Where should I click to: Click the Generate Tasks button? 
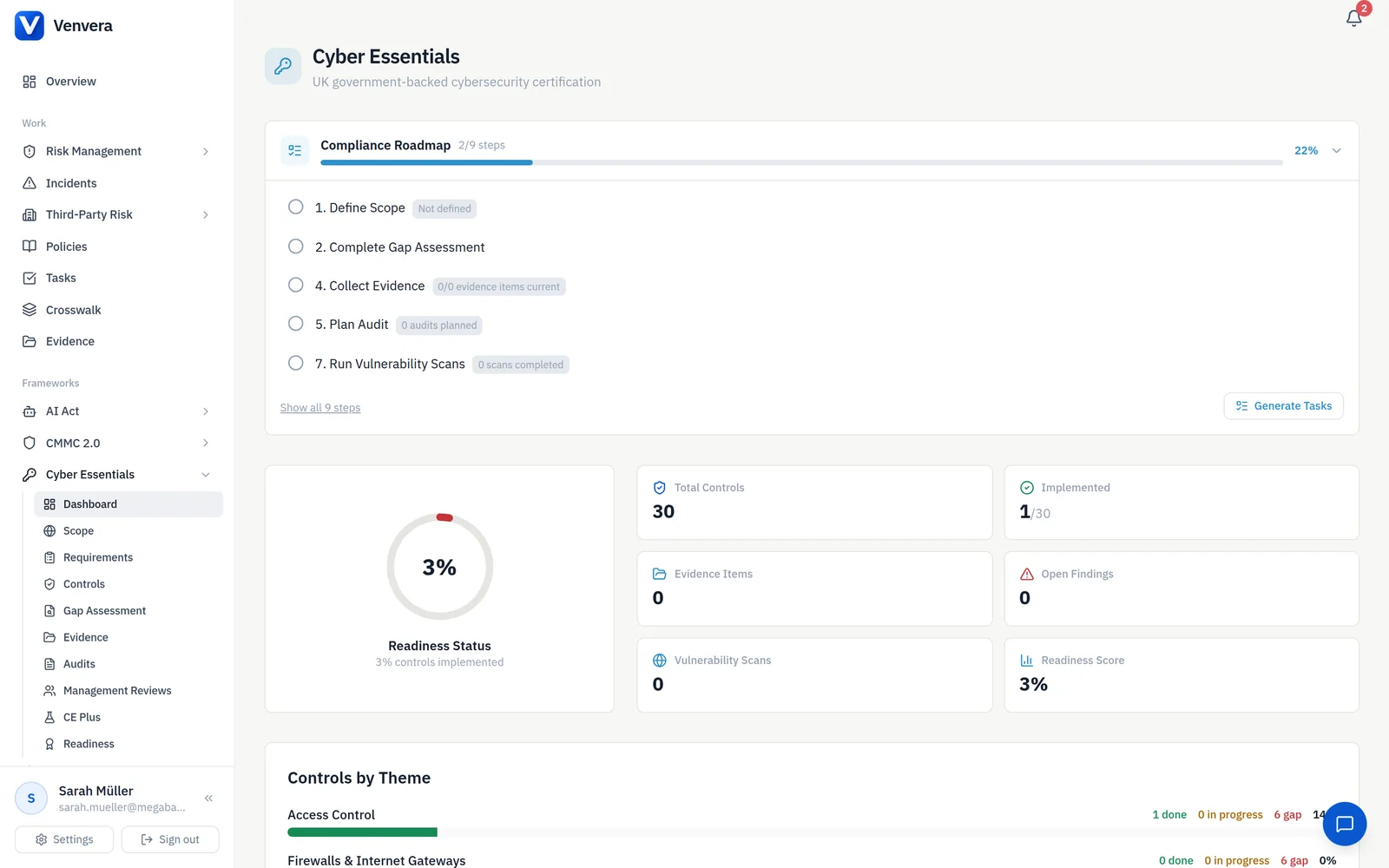[x=1283, y=406]
